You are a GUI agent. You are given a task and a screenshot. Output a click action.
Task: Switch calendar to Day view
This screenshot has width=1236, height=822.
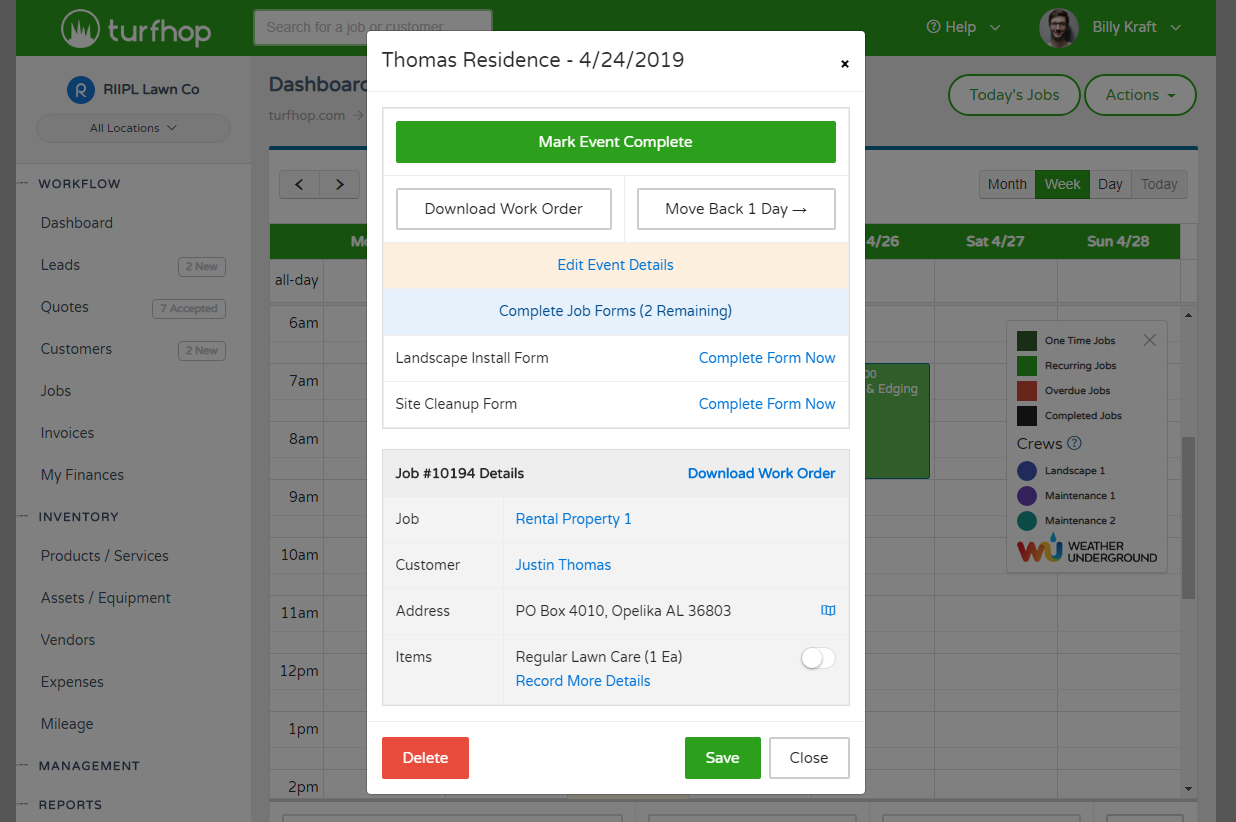[1109, 184]
